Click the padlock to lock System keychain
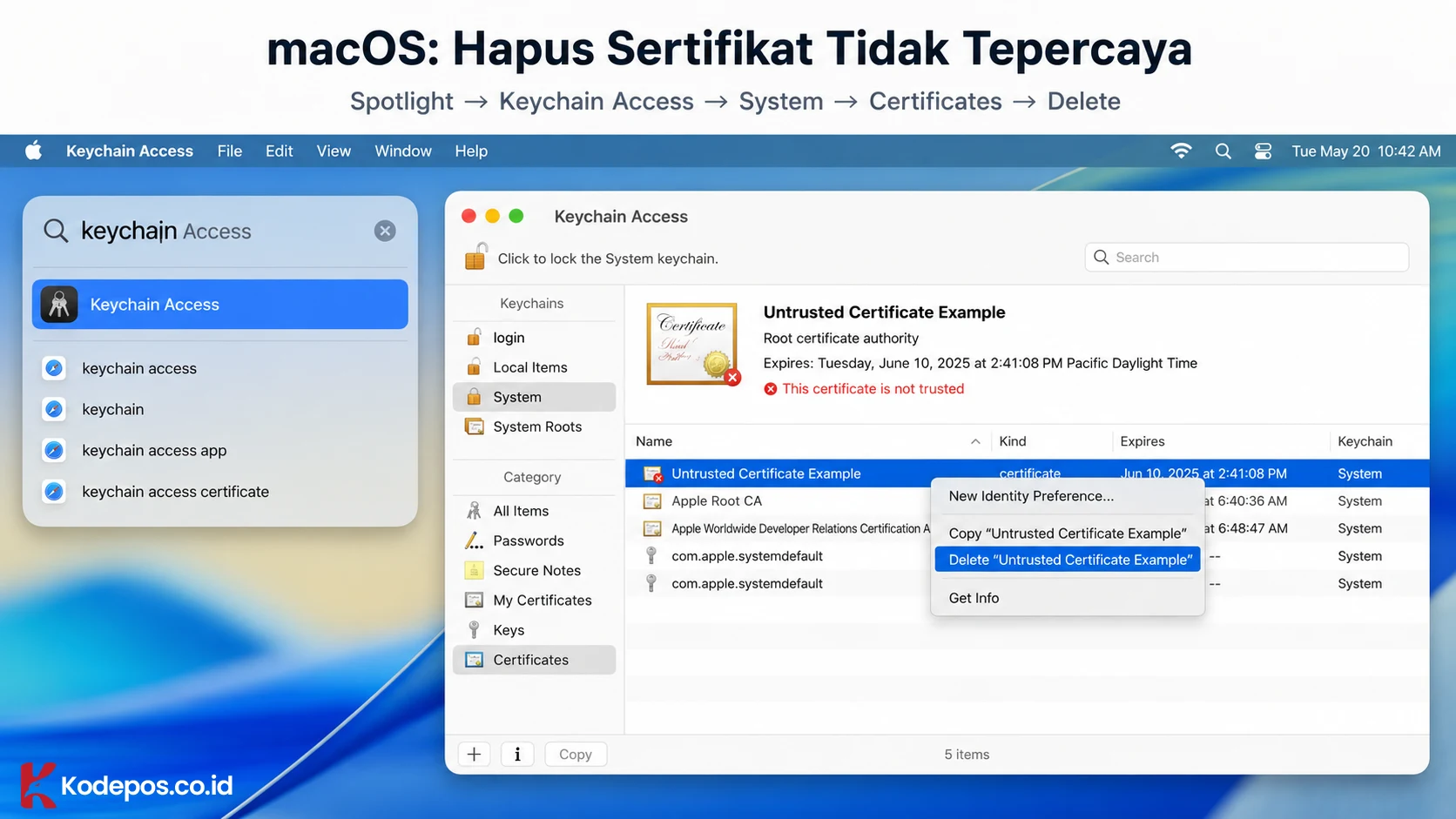This screenshot has width=1456, height=819. coord(475,257)
